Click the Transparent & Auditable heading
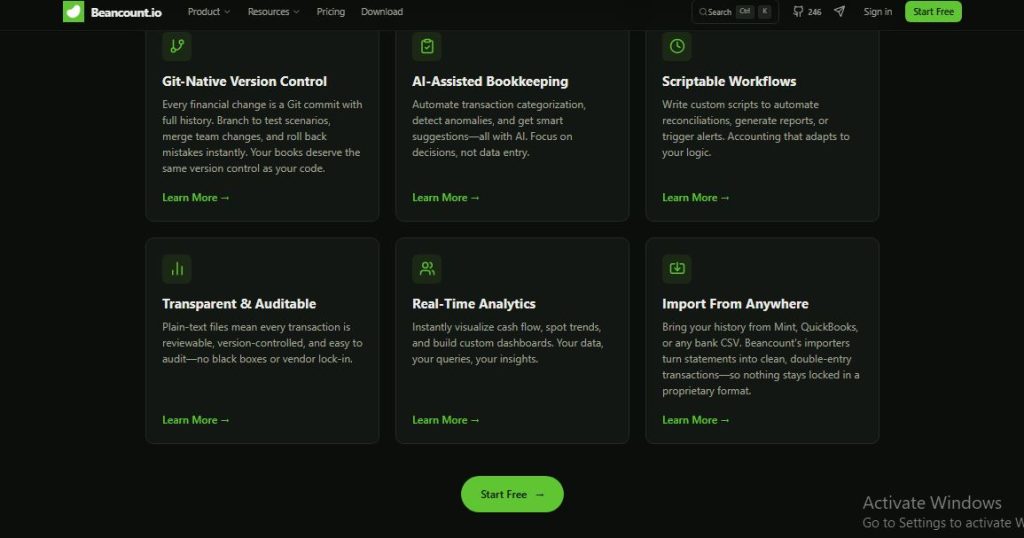1024x538 pixels. point(239,304)
